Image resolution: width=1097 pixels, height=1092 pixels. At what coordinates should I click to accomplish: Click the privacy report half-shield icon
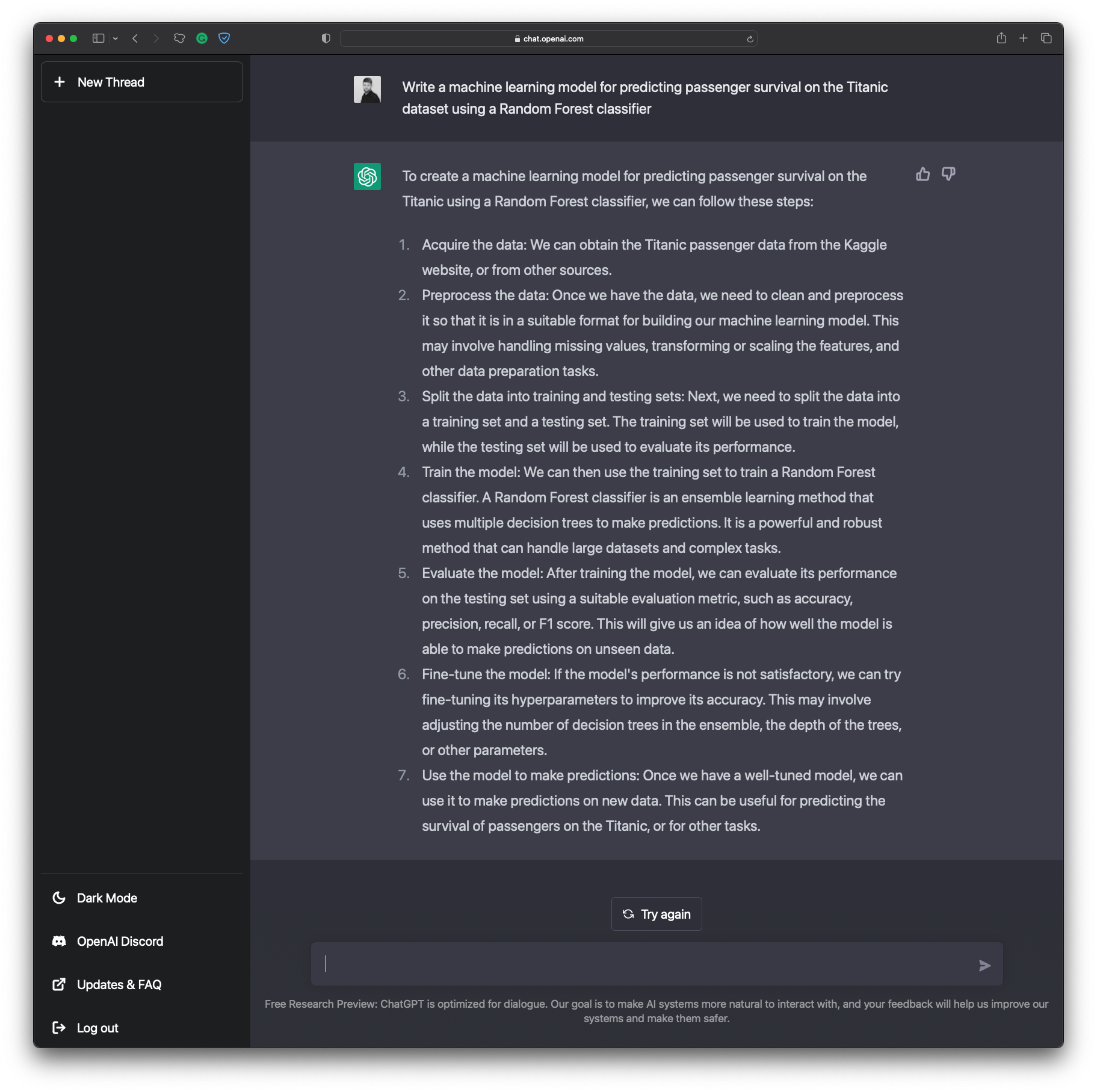326,39
